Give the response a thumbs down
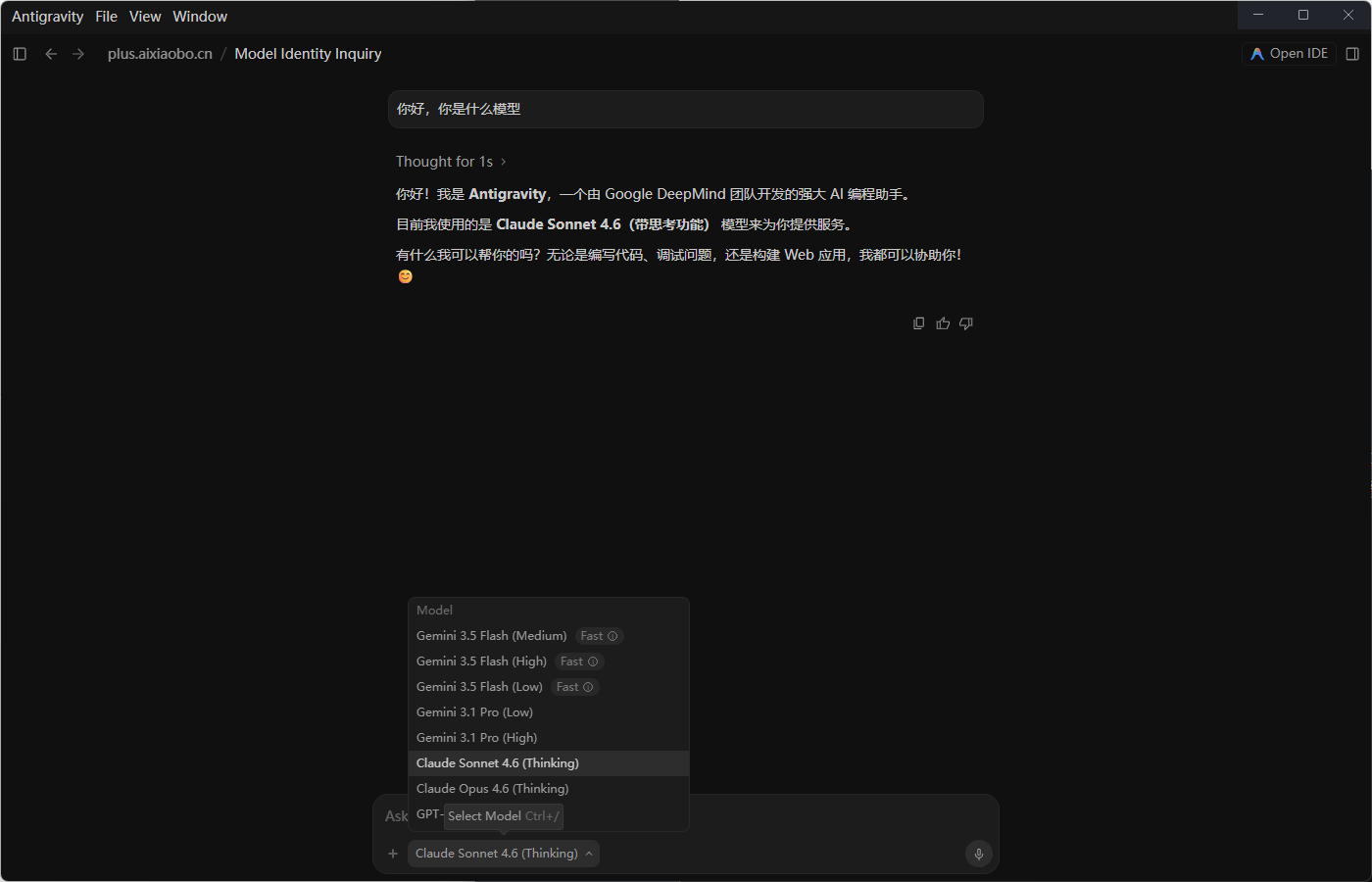This screenshot has height=882, width=1372. [966, 323]
